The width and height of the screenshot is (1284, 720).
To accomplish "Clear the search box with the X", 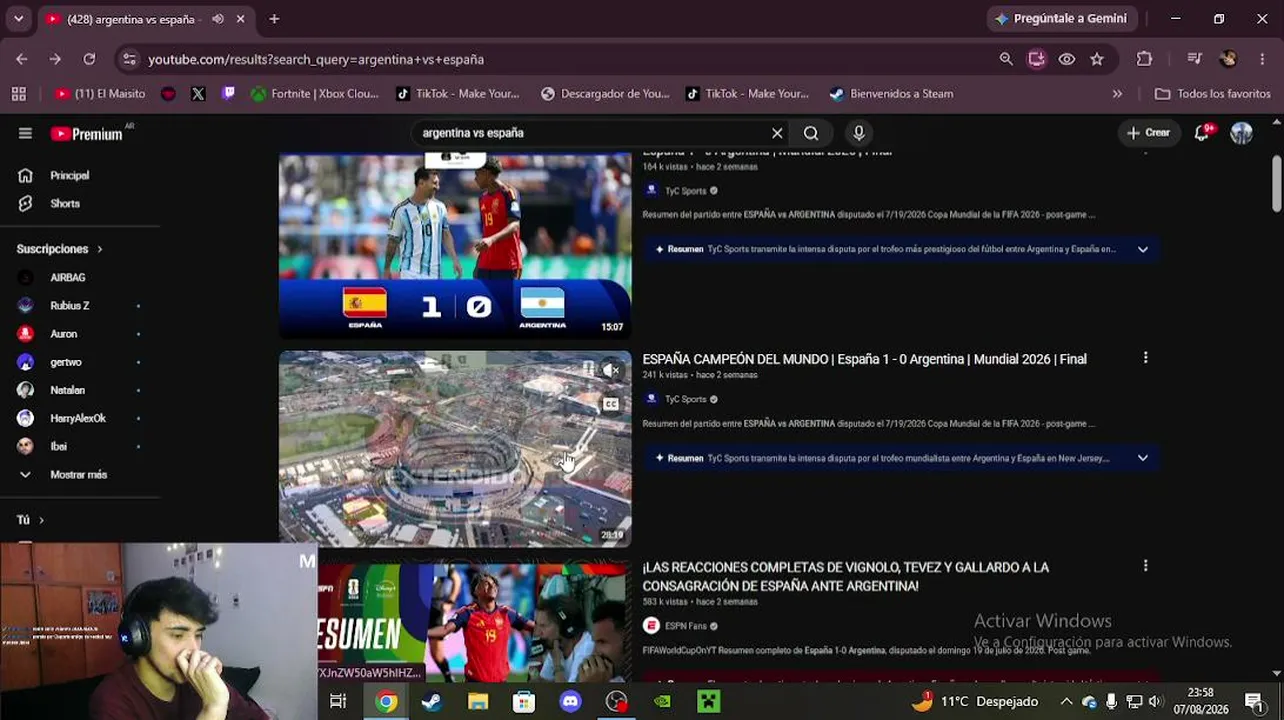I will [777, 133].
